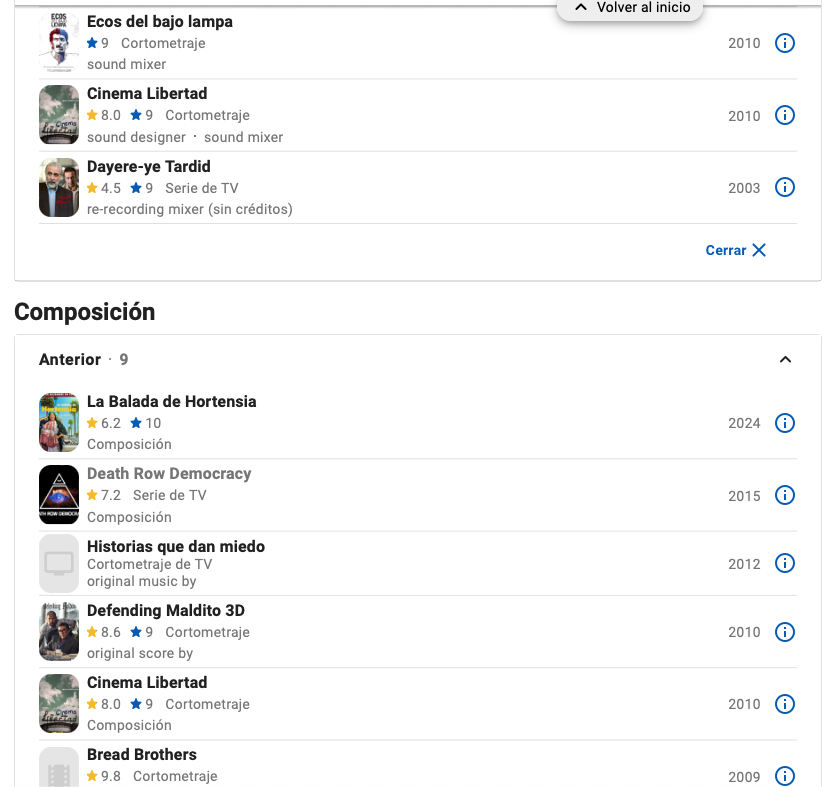Click info icon for La Balada de Hortensia
This screenshot has width=827, height=787.
point(785,423)
